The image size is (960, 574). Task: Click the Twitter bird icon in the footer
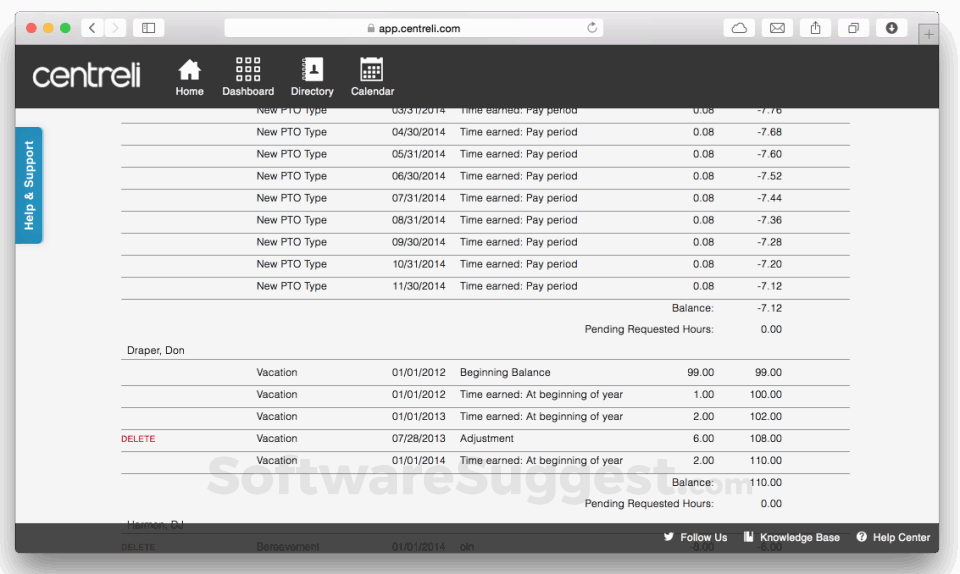tap(669, 537)
